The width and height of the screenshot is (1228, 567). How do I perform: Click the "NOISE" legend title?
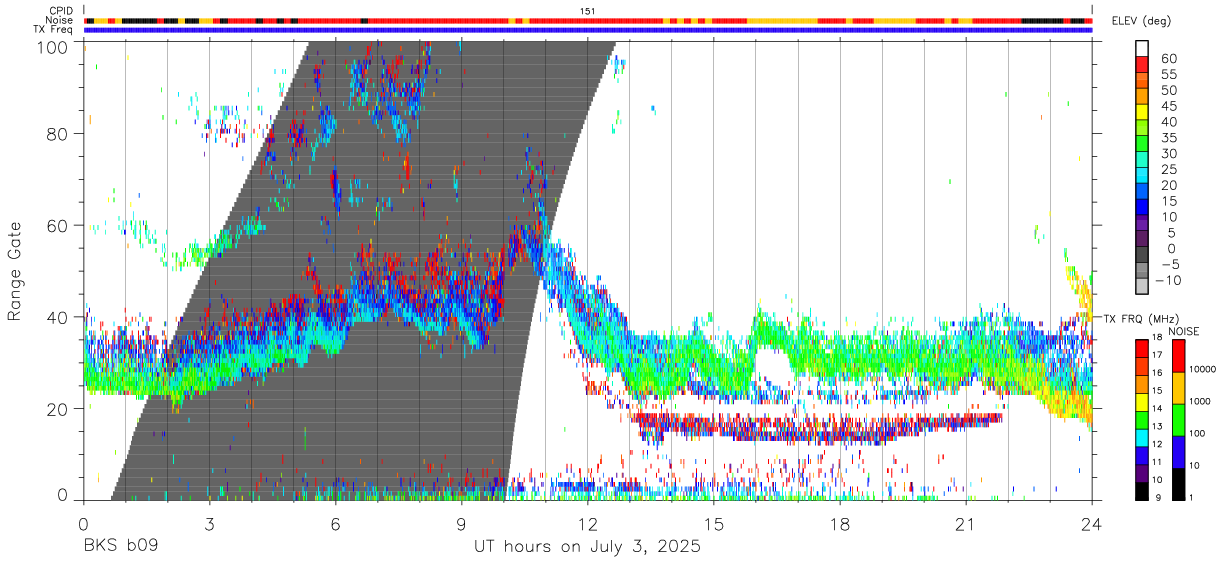pos(1185,331)
